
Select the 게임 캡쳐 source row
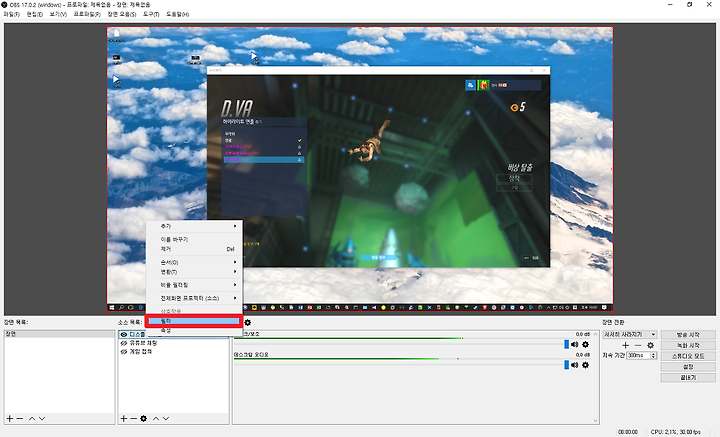pos(174,352)
